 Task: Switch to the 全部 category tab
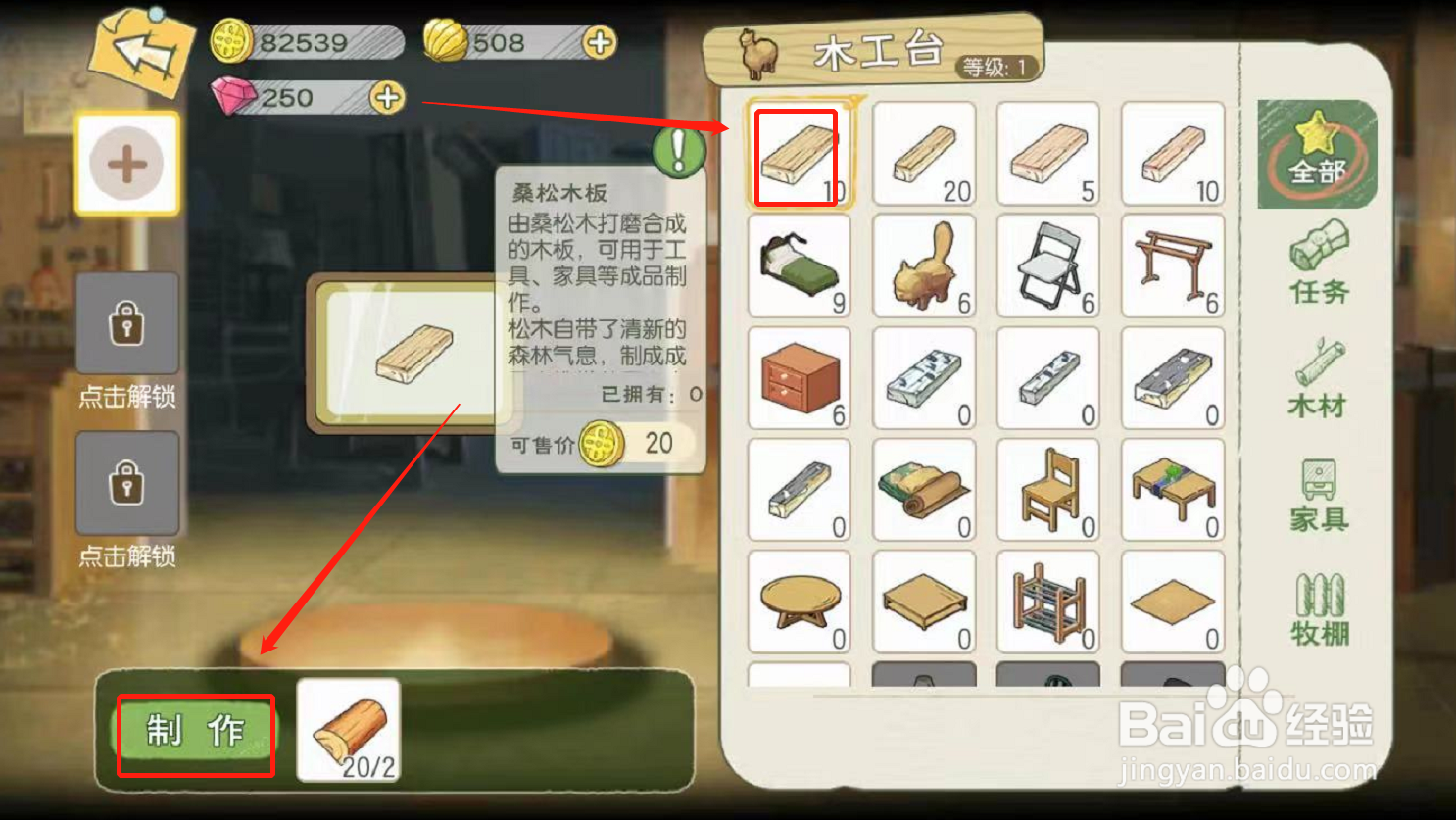1317,154
